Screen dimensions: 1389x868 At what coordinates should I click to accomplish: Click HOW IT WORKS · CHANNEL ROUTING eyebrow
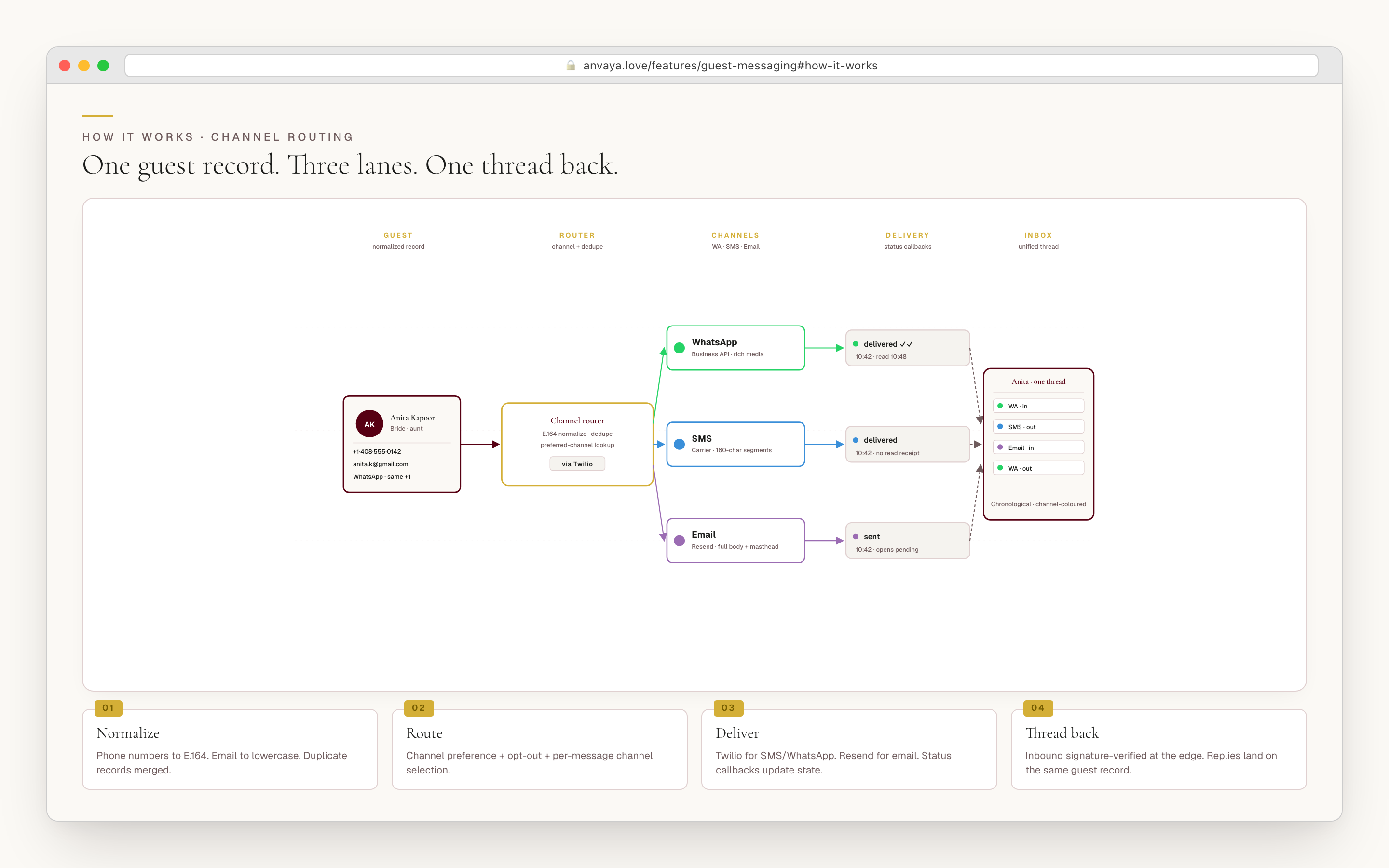218,137
